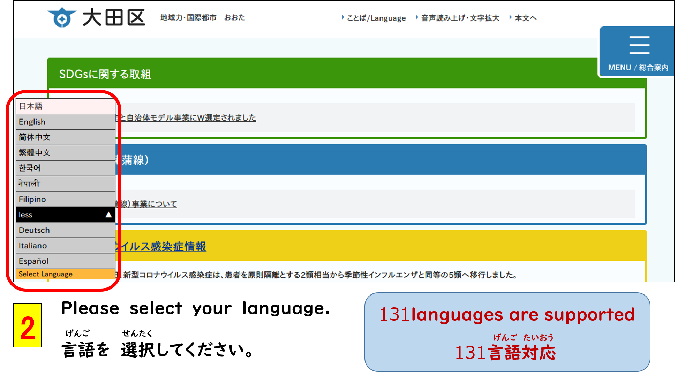Viewport: 700px width, 376px height.
Task: Select Español in the language list
Action: point(65,261)
